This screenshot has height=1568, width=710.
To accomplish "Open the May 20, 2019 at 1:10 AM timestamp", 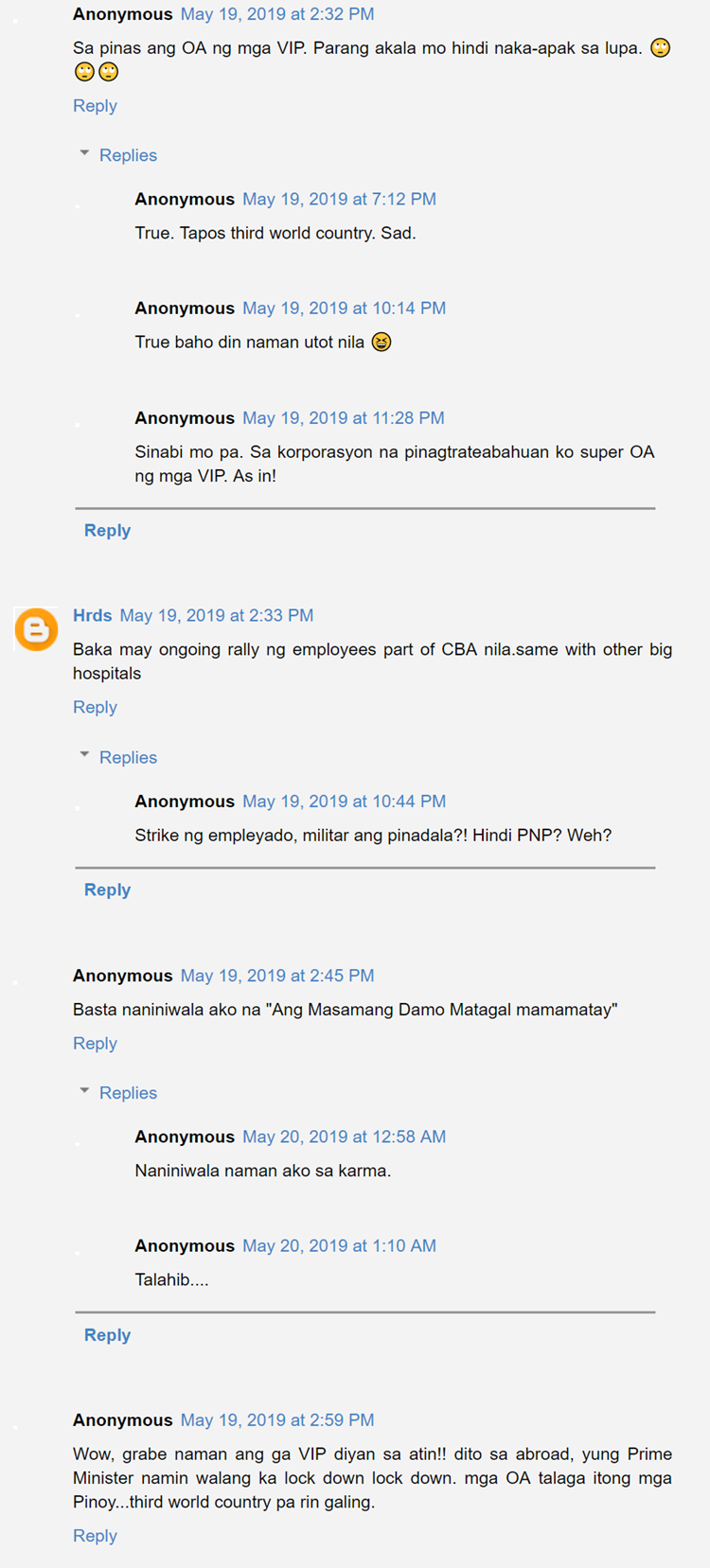I will pyautogui.click(x=339, y=1246).
